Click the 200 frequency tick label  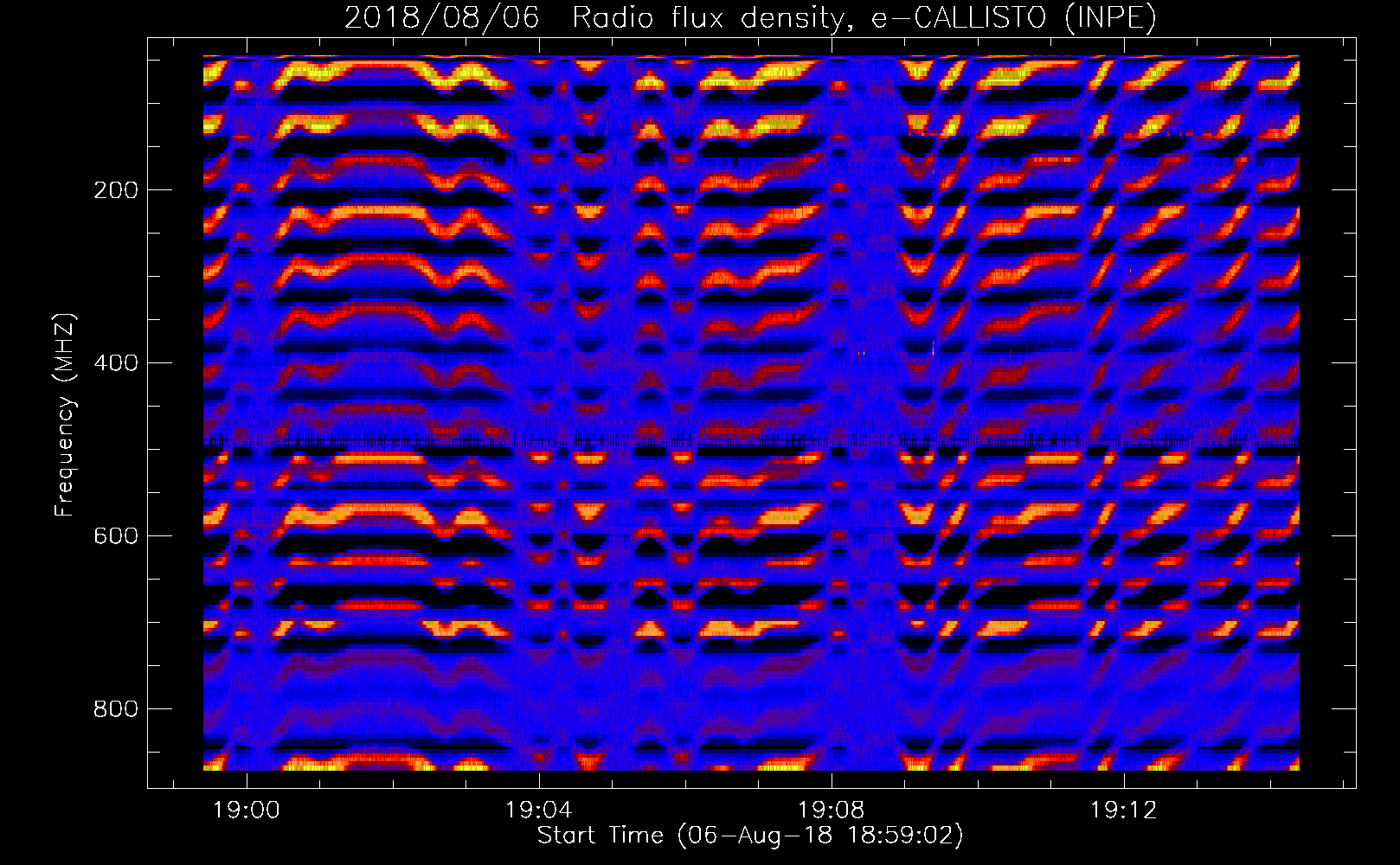tap(116, 190)
